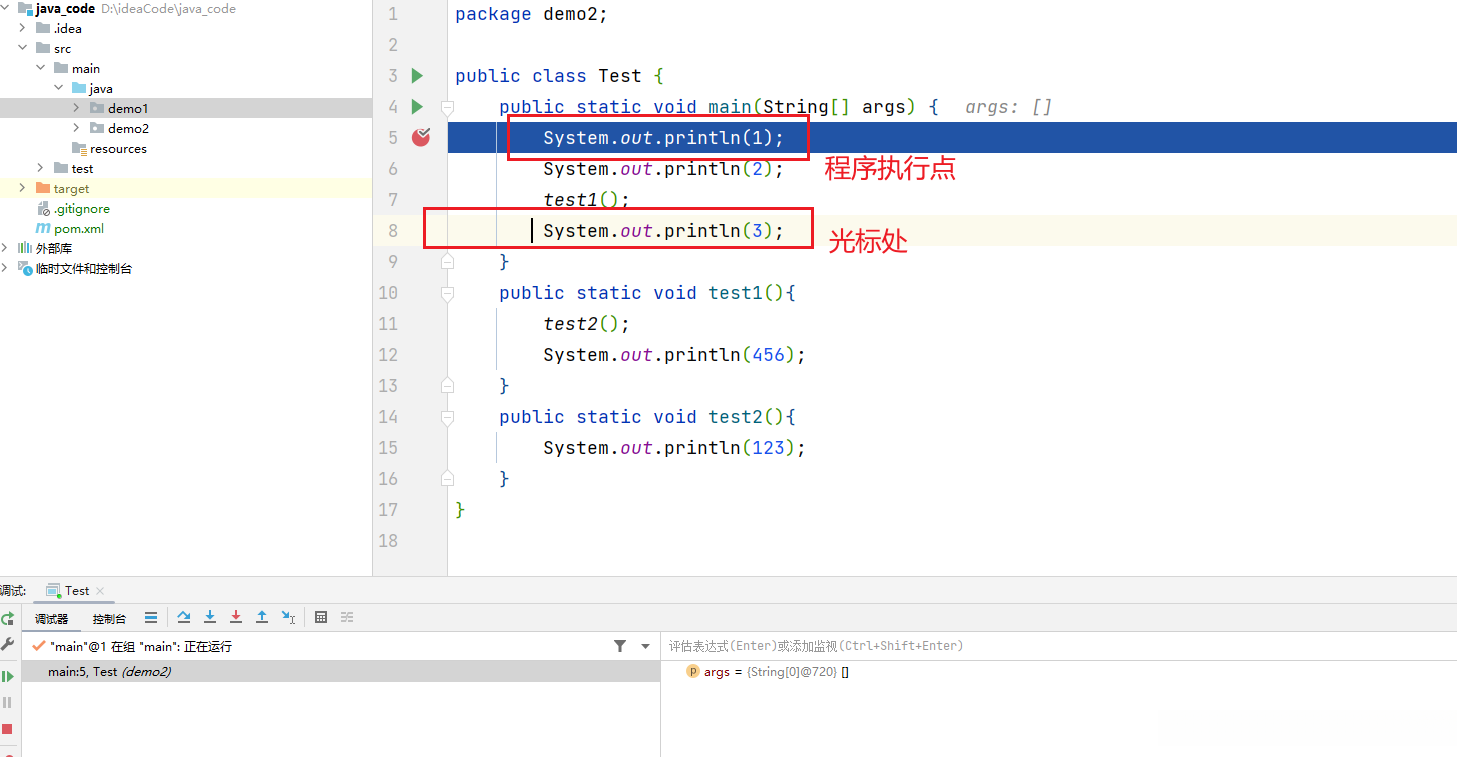Open the pom.xml file

(70, 228)
